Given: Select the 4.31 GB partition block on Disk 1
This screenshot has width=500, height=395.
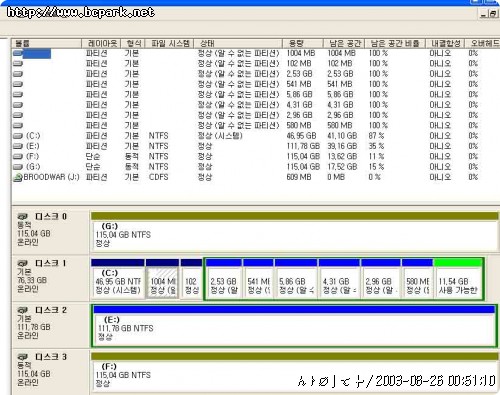Looking at the screenshot, I should pos(339,279).
